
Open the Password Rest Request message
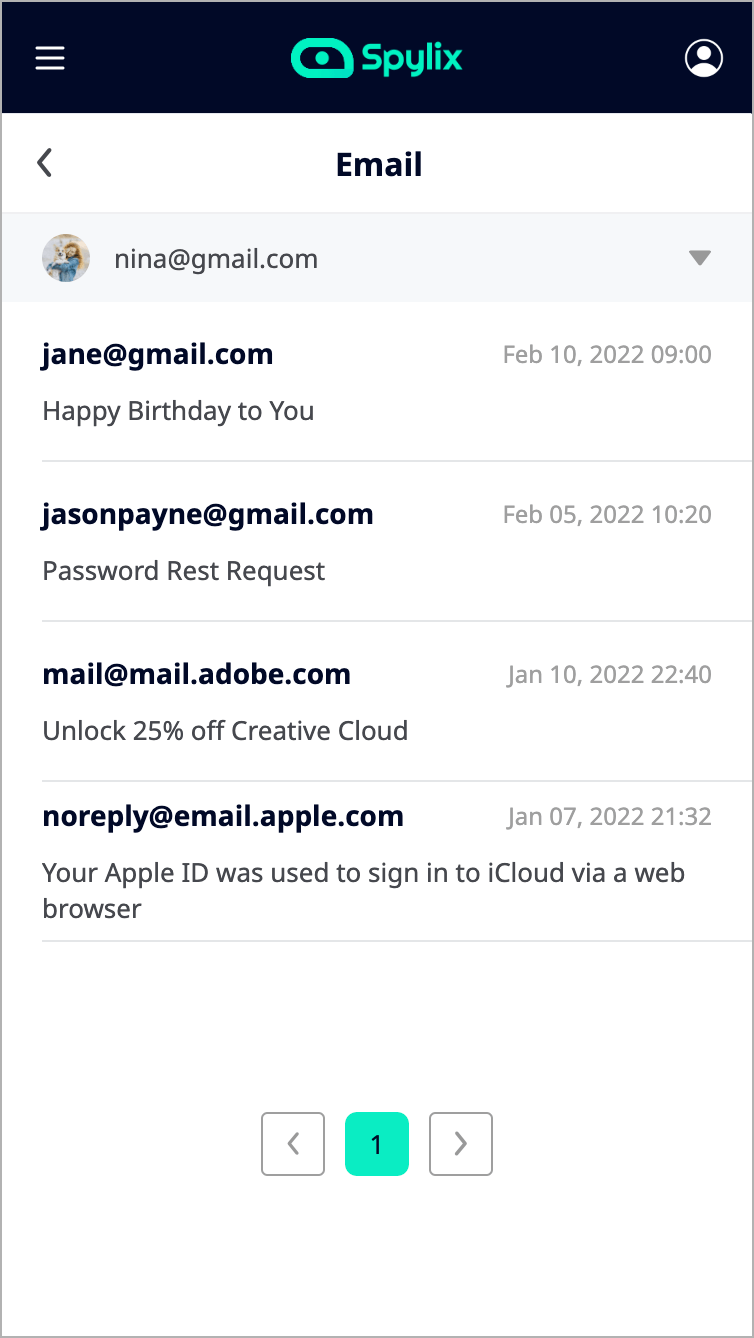184,571
